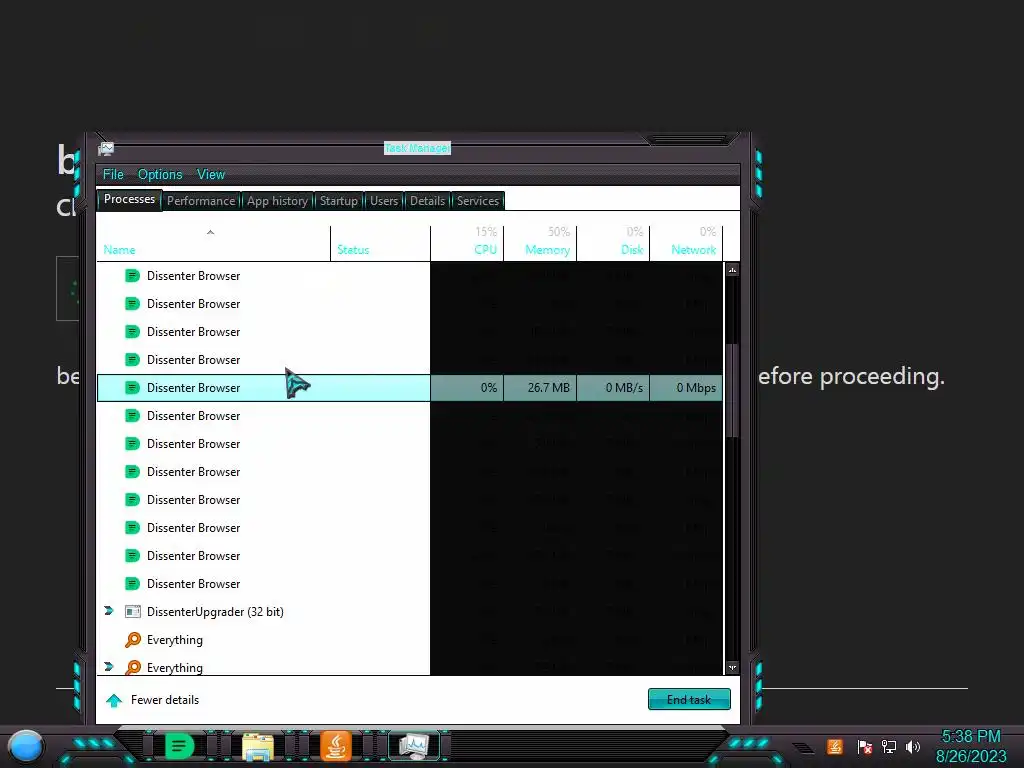Expand the DissenterUpgrader (32 bit) process group
1024x768 pixels.
[x=109, y=611]
